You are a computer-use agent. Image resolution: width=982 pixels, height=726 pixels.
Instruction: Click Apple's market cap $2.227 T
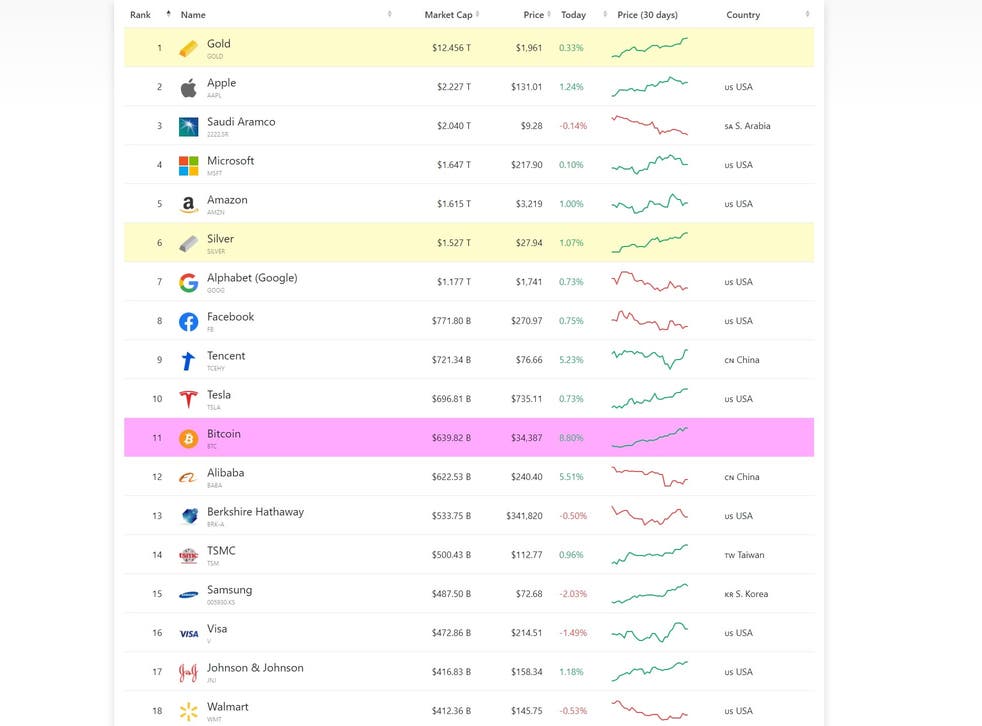[453, 86]
